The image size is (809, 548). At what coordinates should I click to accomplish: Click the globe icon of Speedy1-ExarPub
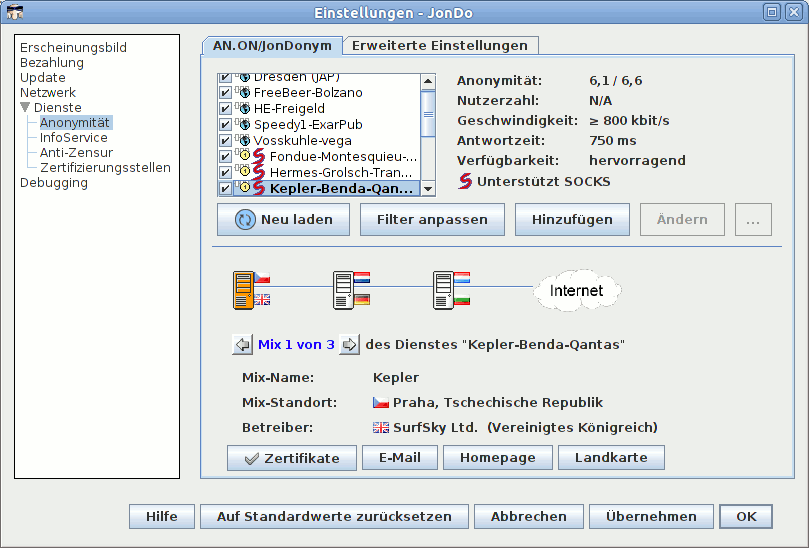(x=245, y=124)
